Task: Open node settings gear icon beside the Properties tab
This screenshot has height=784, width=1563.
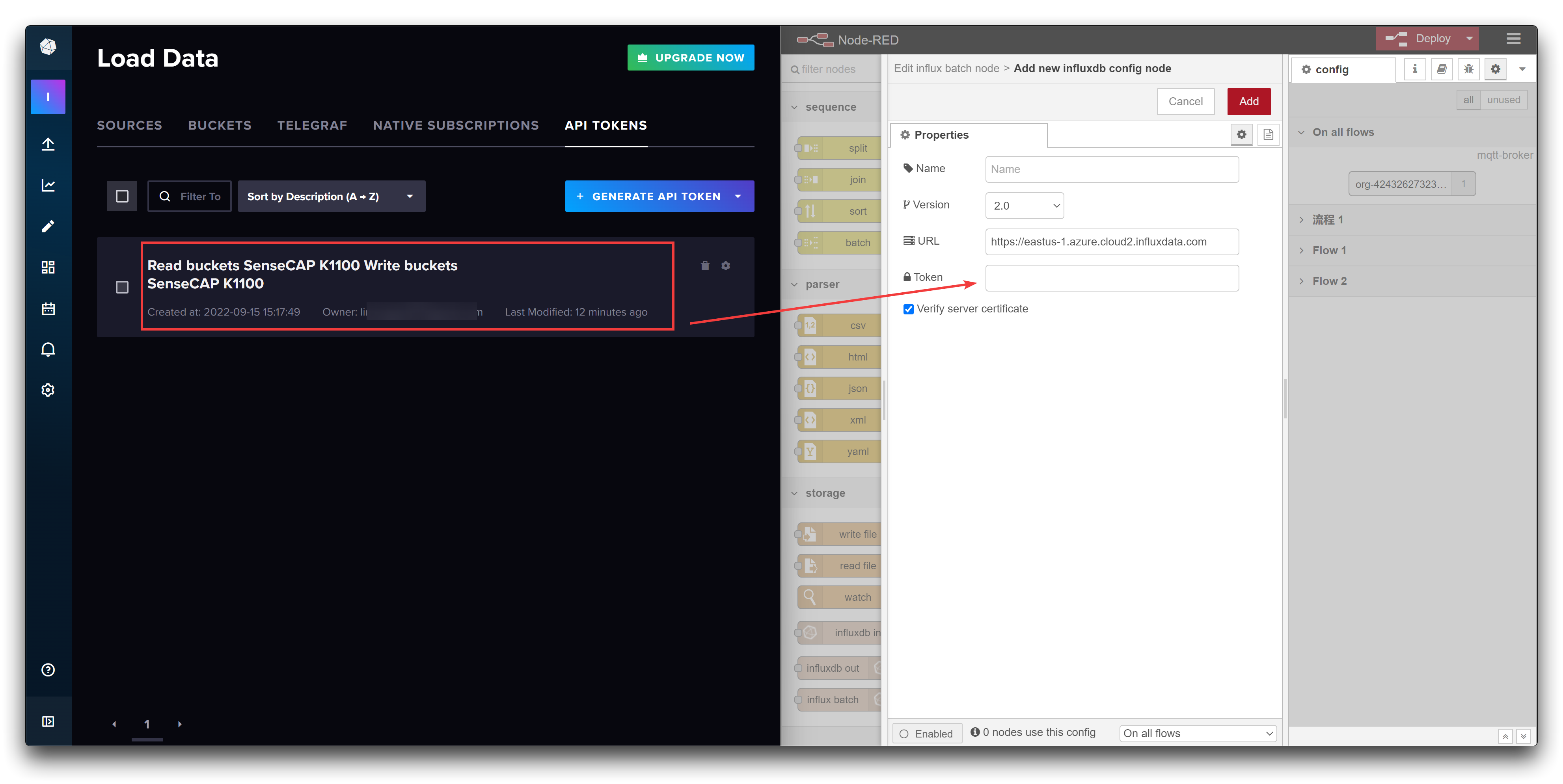Action: pos(1241,135)
